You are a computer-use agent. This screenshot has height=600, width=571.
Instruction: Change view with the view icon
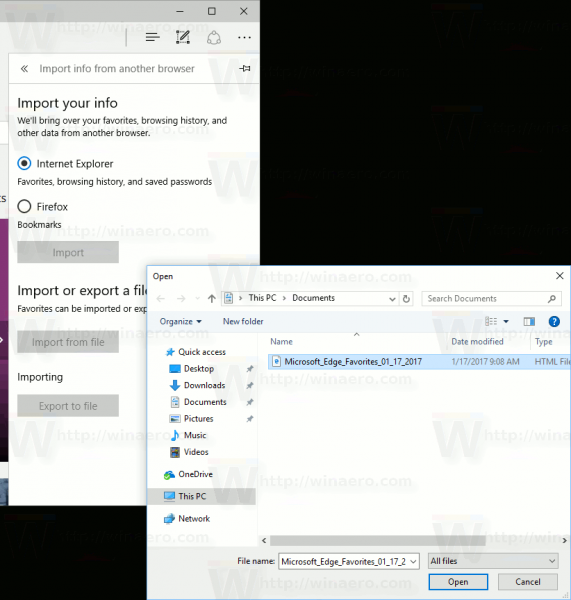pos(491,321)
